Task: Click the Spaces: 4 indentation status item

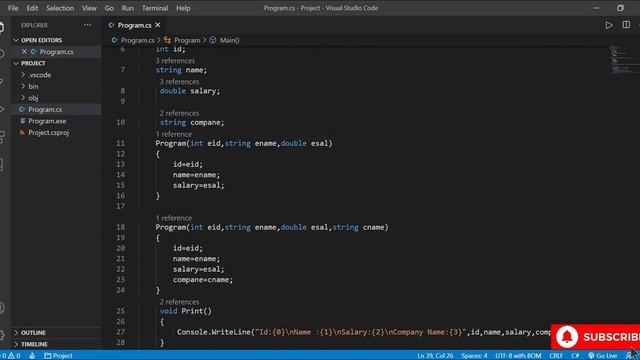Action: pos(474,356)
